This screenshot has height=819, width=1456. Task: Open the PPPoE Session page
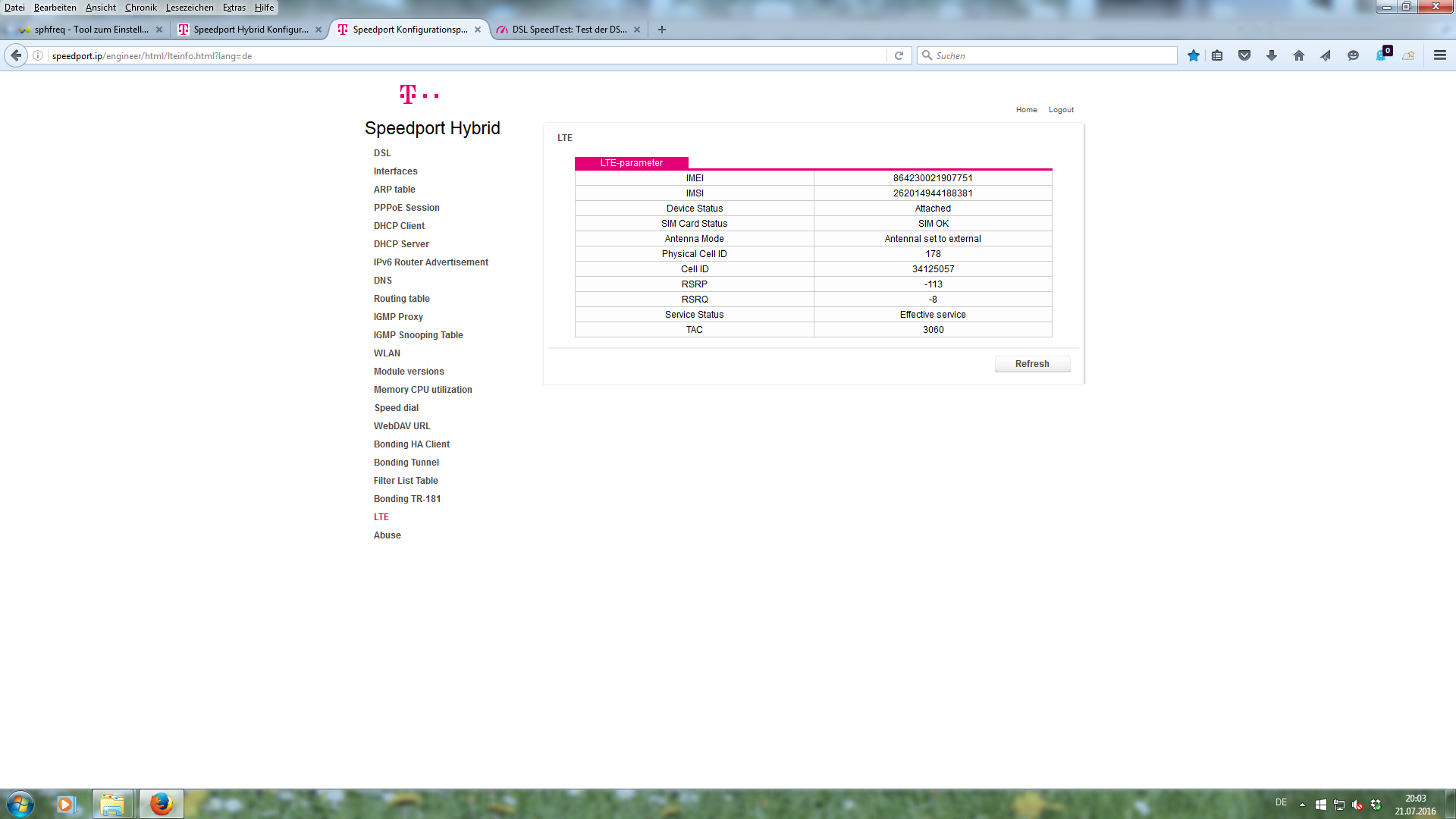point(406,208)
